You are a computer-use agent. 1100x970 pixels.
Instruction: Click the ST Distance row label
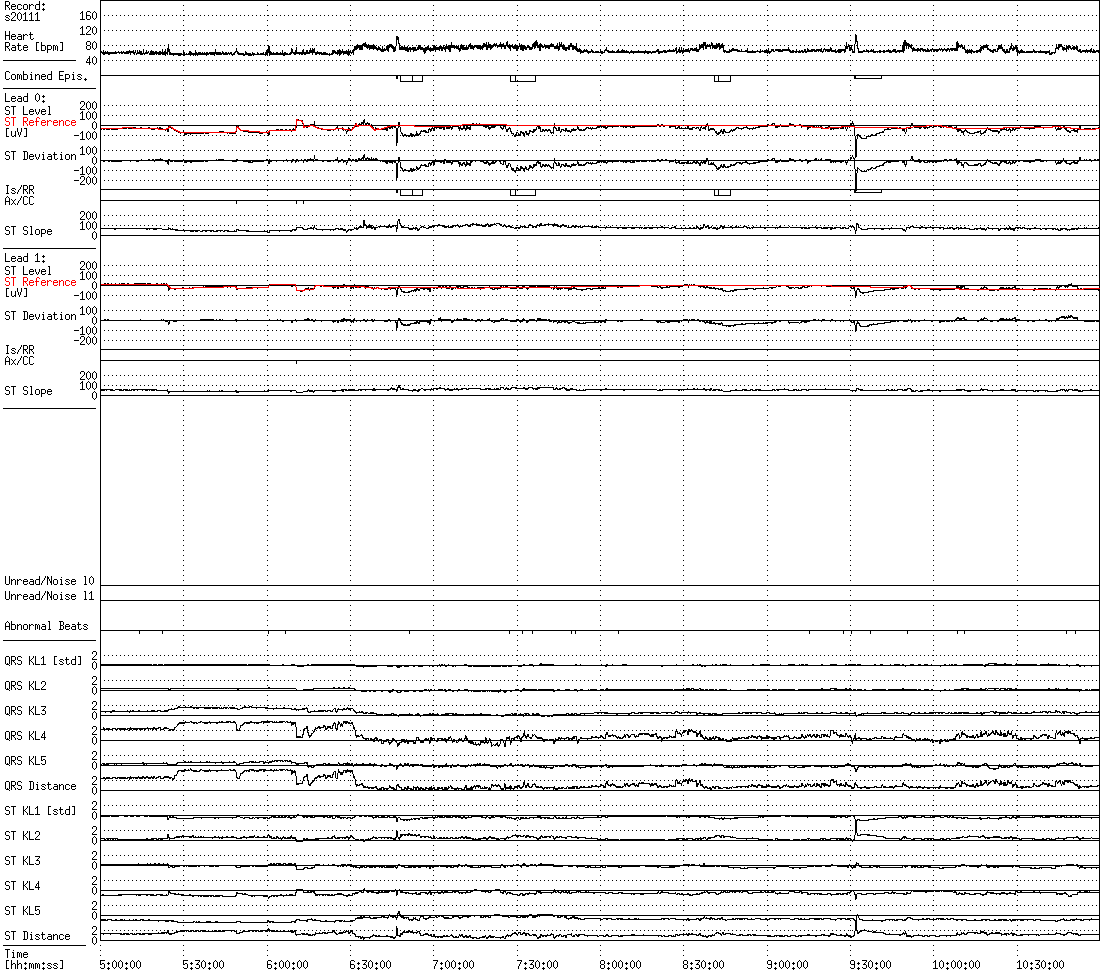(37, 936)
